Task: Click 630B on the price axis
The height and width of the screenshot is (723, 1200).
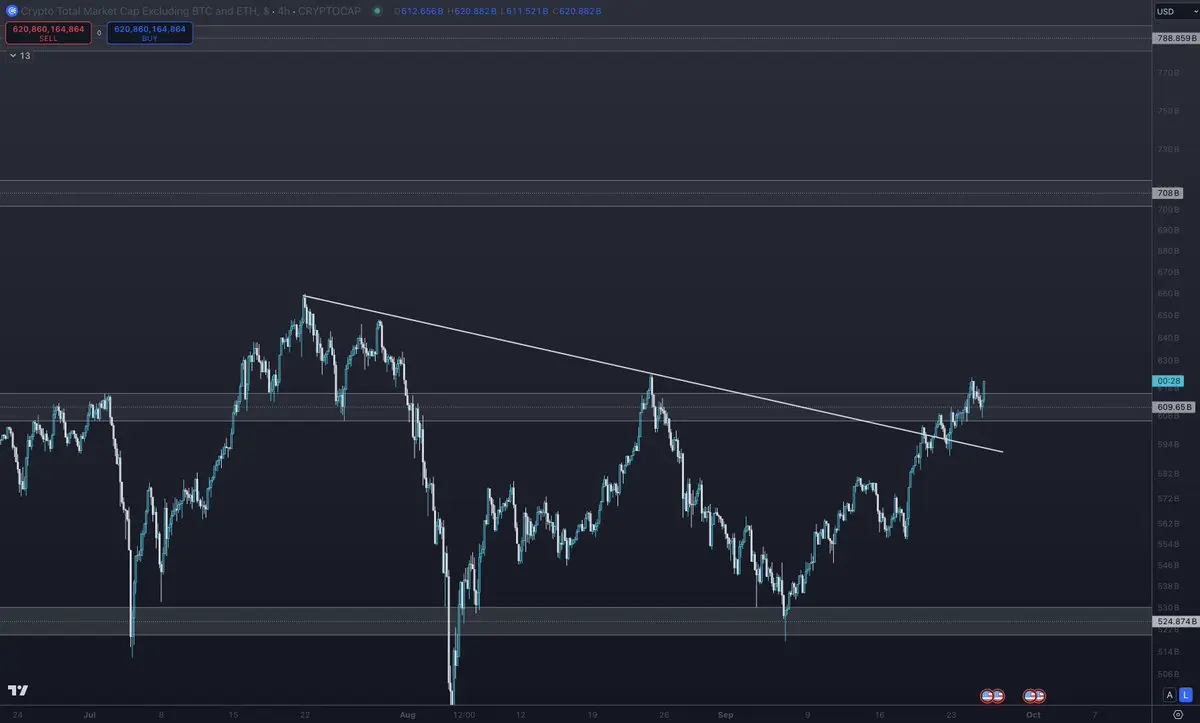Action: [1167, 360]
